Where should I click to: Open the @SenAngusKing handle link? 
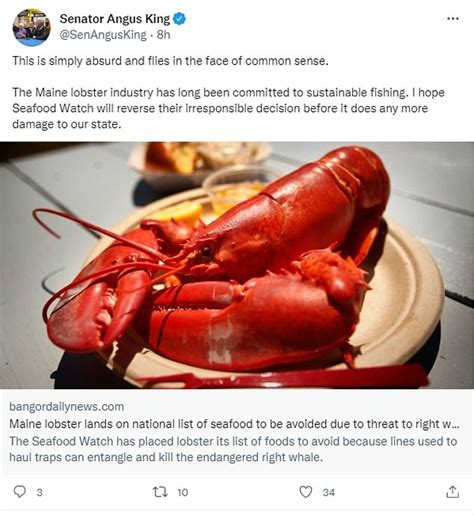(x=103, y=35)
